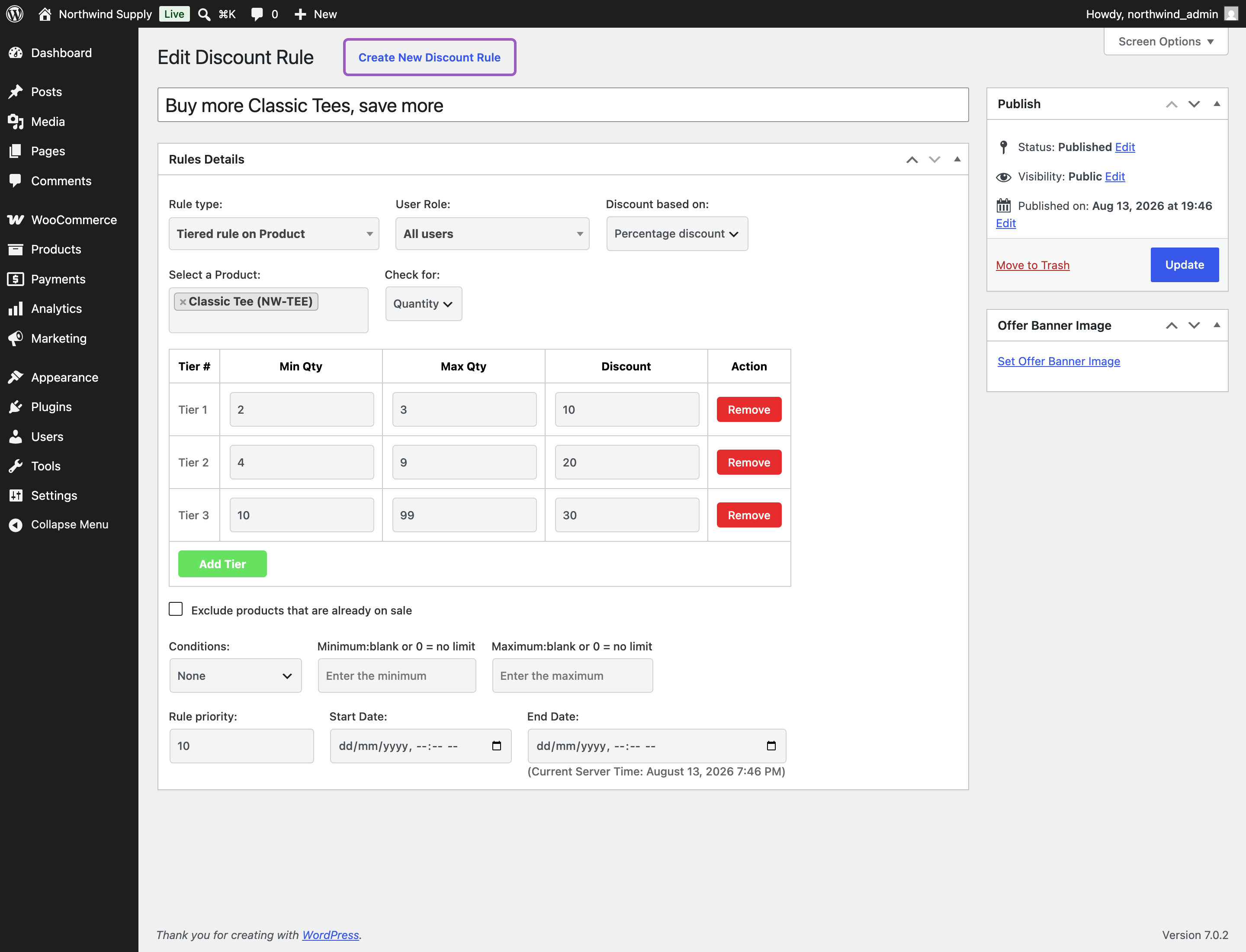This screenshot has width=1246, height=952.
Task: Click Tier 3 Discount field
Action: (627, 515)
